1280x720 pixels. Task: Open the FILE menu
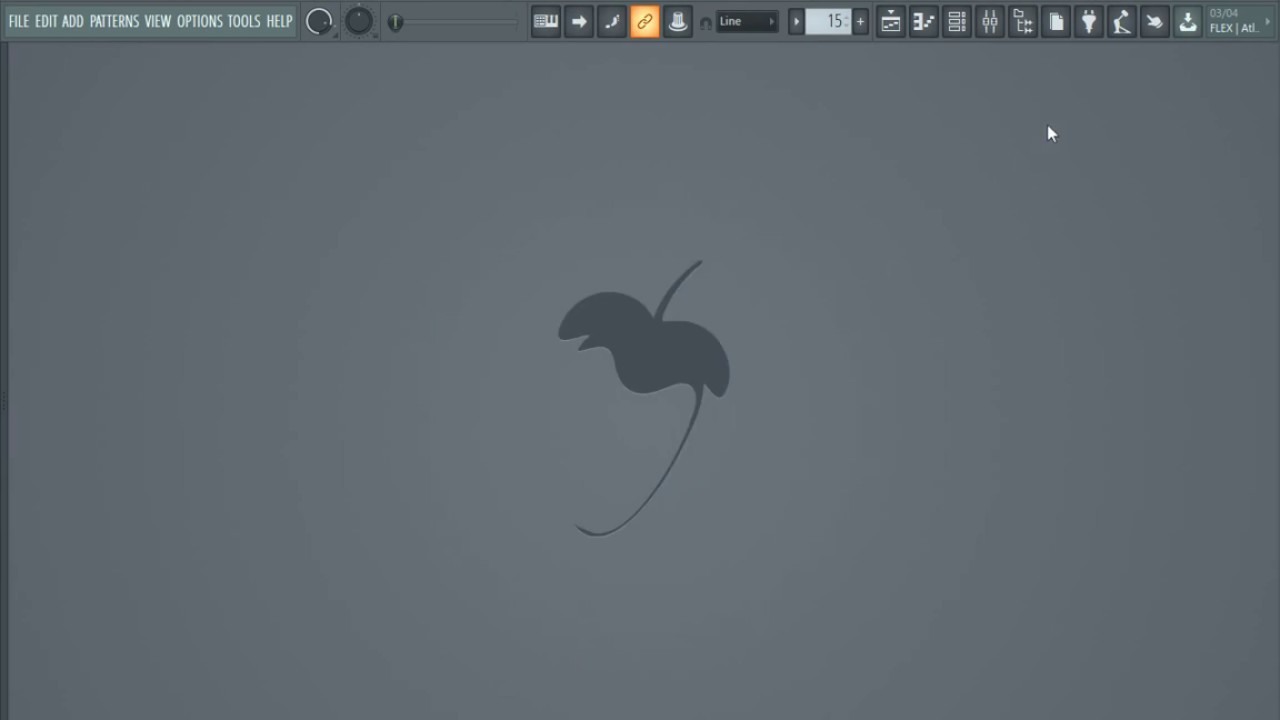pos(19,21)
